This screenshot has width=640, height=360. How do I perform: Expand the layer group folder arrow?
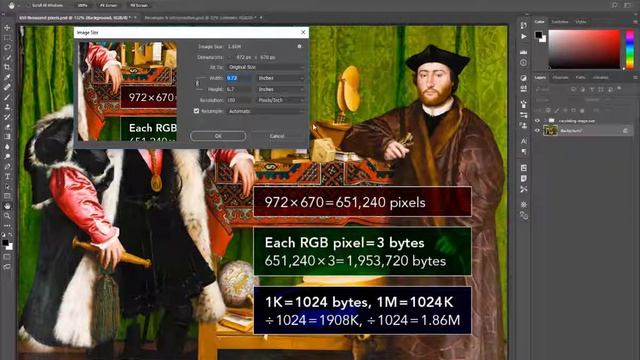(545, 121)
